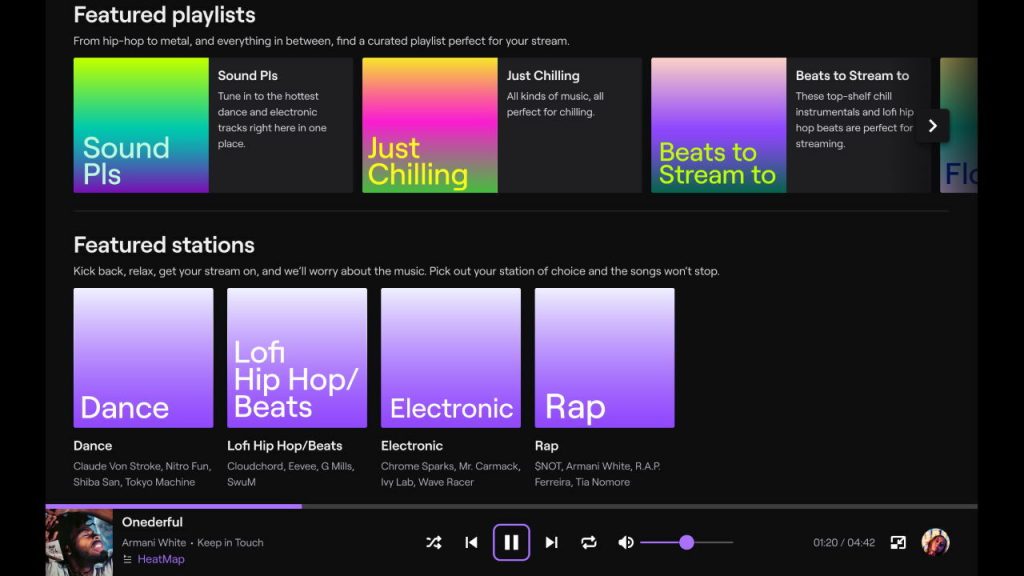Adjust the volume slider
The height and width of the screenshot is (576, 1024).
click(x=686, y=542)
